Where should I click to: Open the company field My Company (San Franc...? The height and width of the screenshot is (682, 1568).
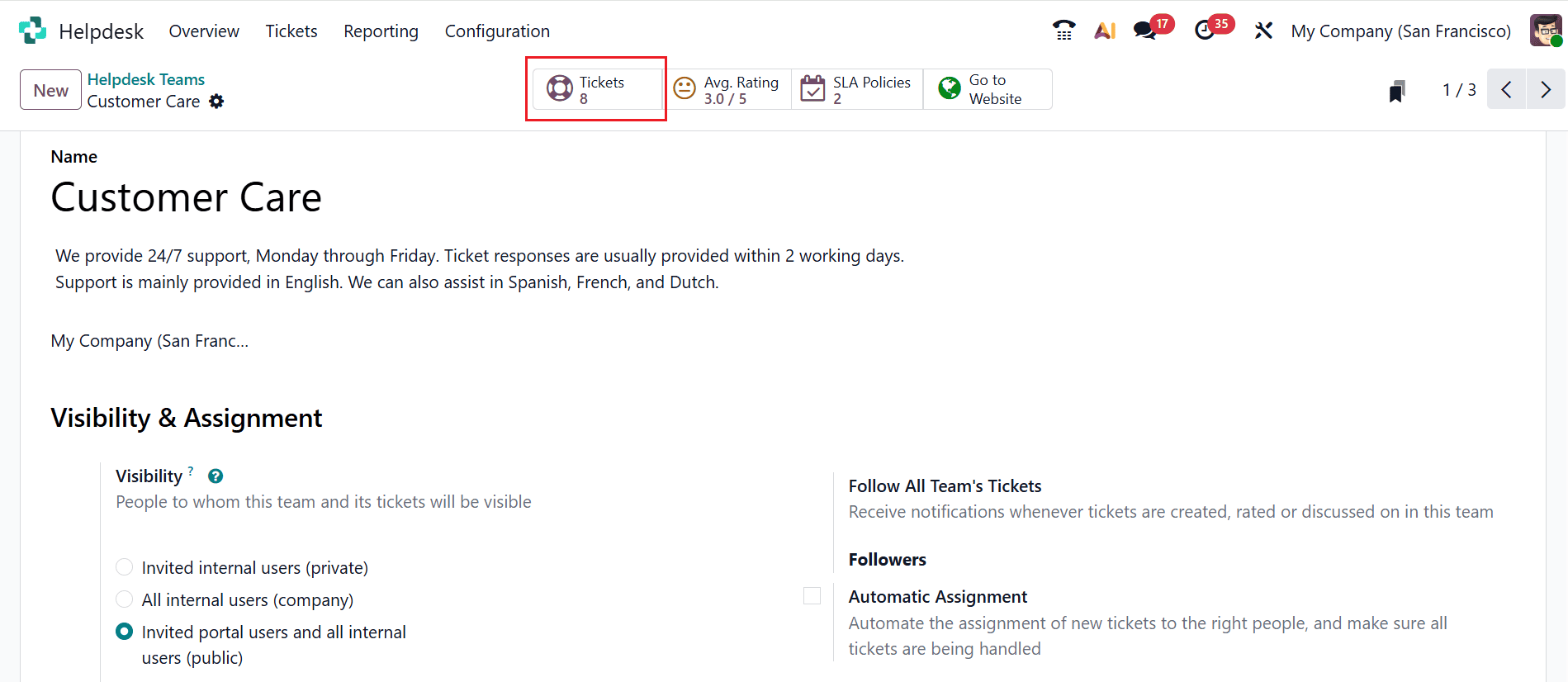click(149, 341)
